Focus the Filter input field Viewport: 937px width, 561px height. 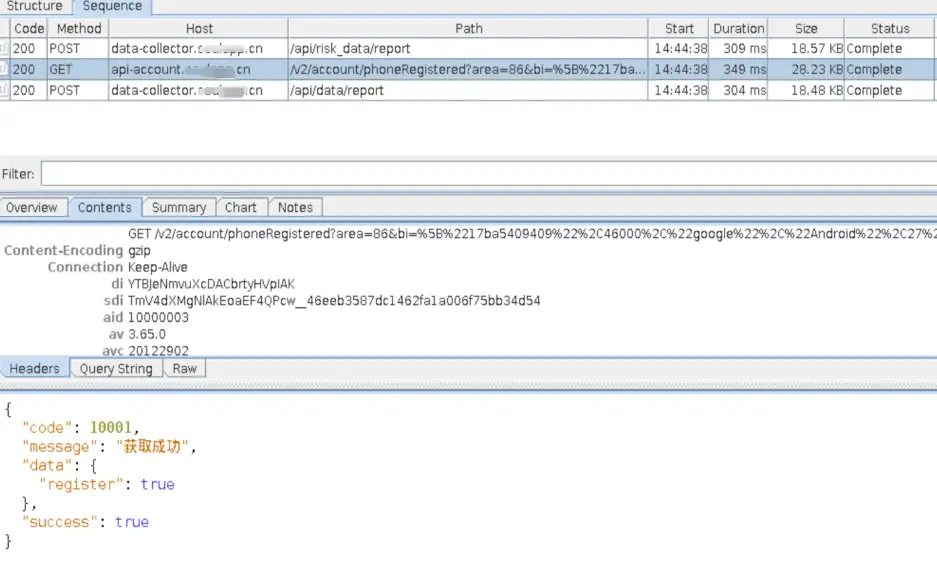489,174
